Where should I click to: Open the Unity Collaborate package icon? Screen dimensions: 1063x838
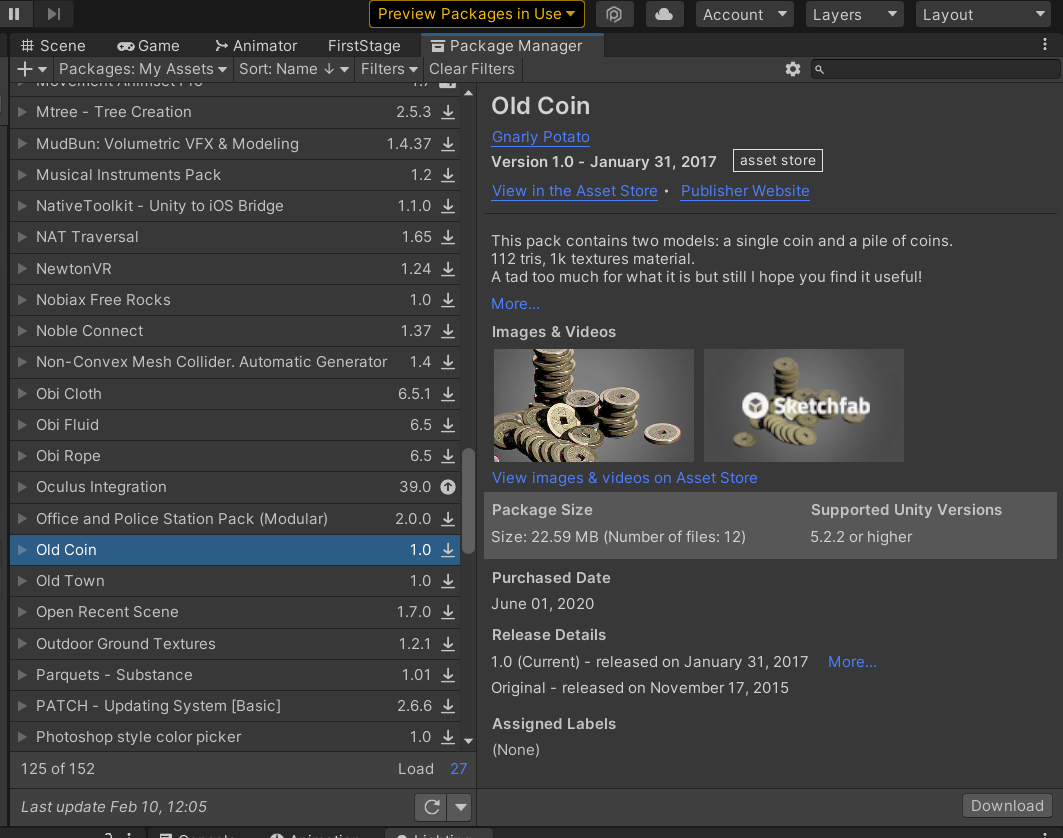tap(615, 14)
